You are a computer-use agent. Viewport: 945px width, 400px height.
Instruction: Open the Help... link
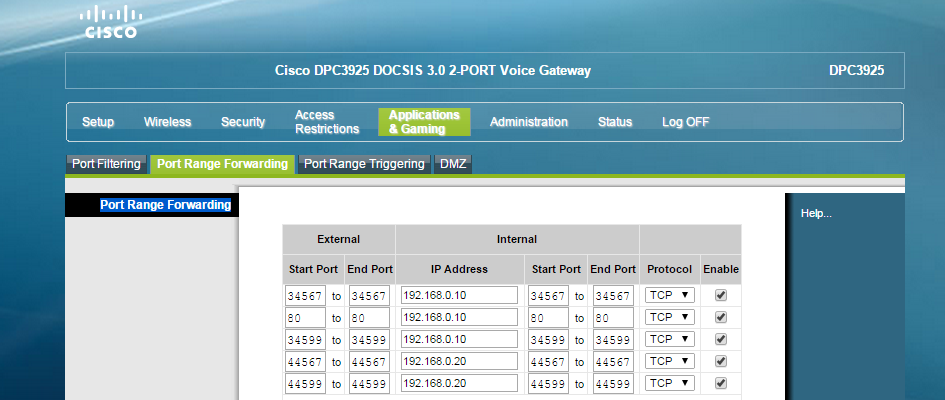click(x=816, y=213)
